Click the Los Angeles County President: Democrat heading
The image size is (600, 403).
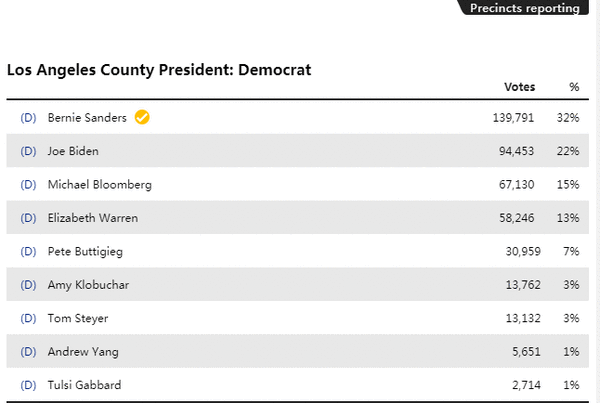click(159, 70)
